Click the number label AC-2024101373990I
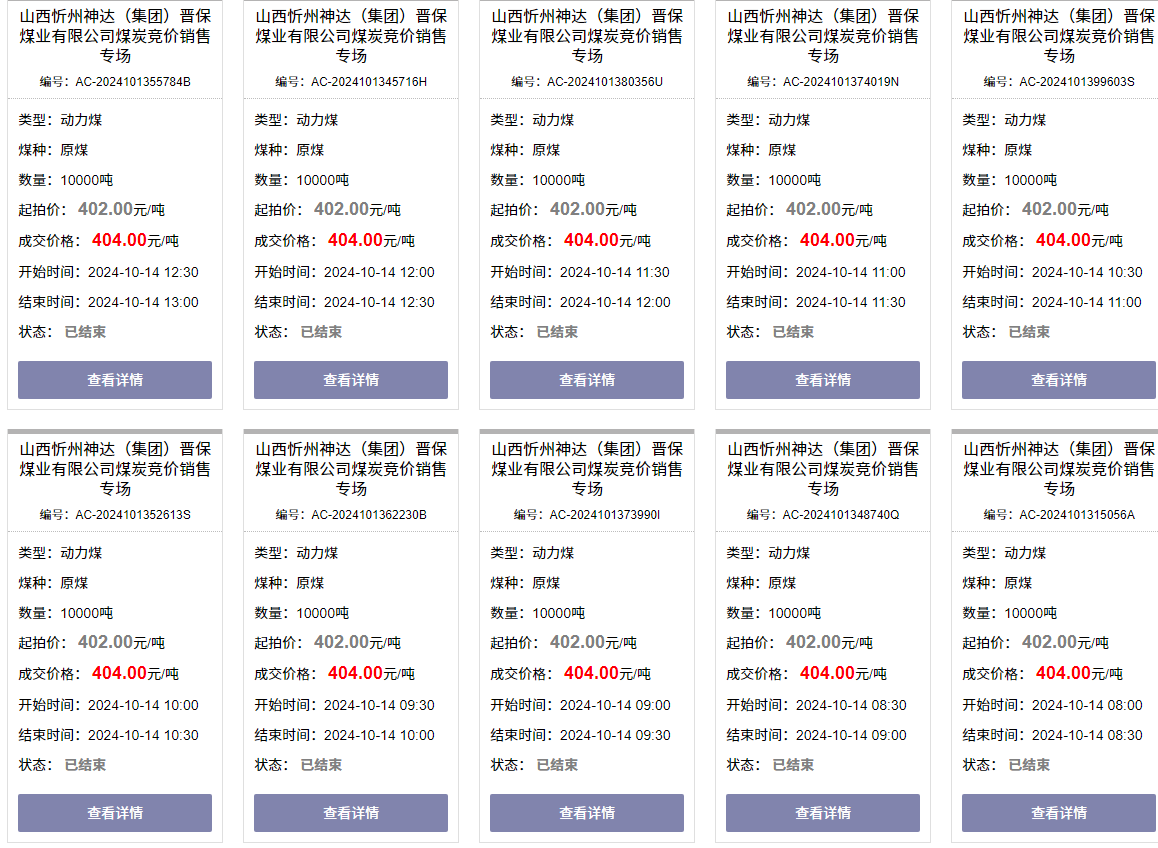 [x=605, y=515]
